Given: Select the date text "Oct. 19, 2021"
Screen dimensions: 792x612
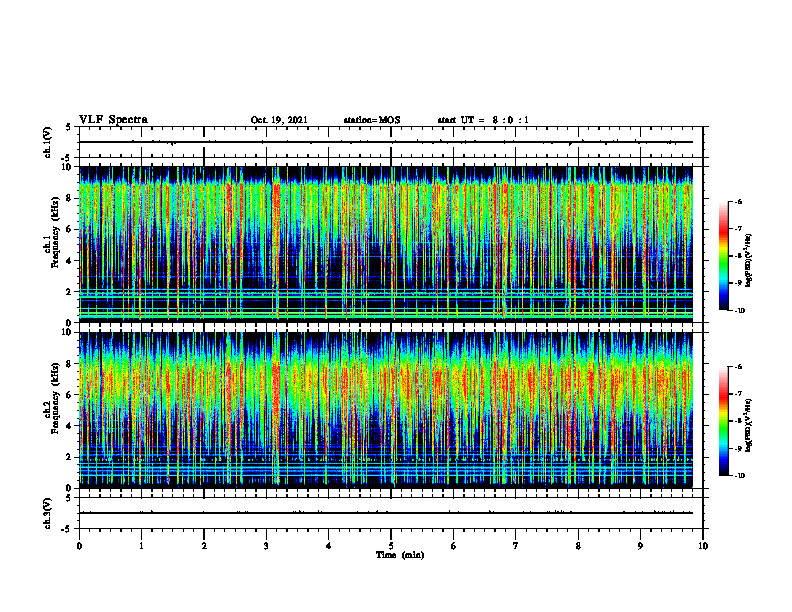Looking at the screenshot, I should (279, 120).
